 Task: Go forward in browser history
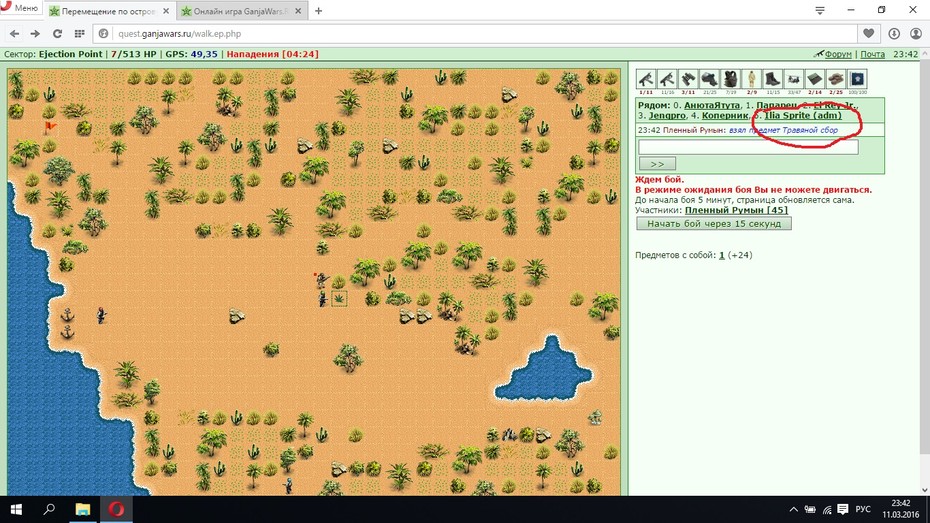click(35, 34)
